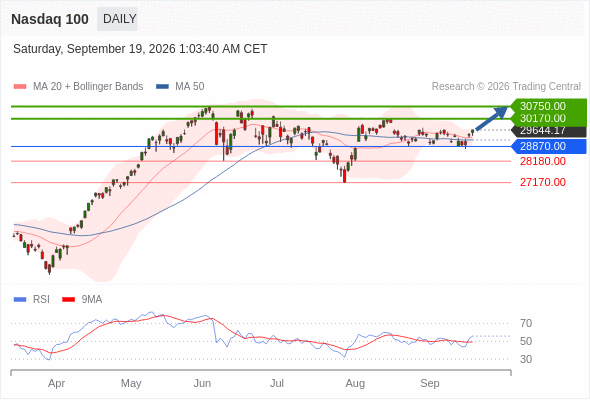Select the 30750.00 resistance price label
The width and height of the screenshot is (590, 400).
point(543,106)
